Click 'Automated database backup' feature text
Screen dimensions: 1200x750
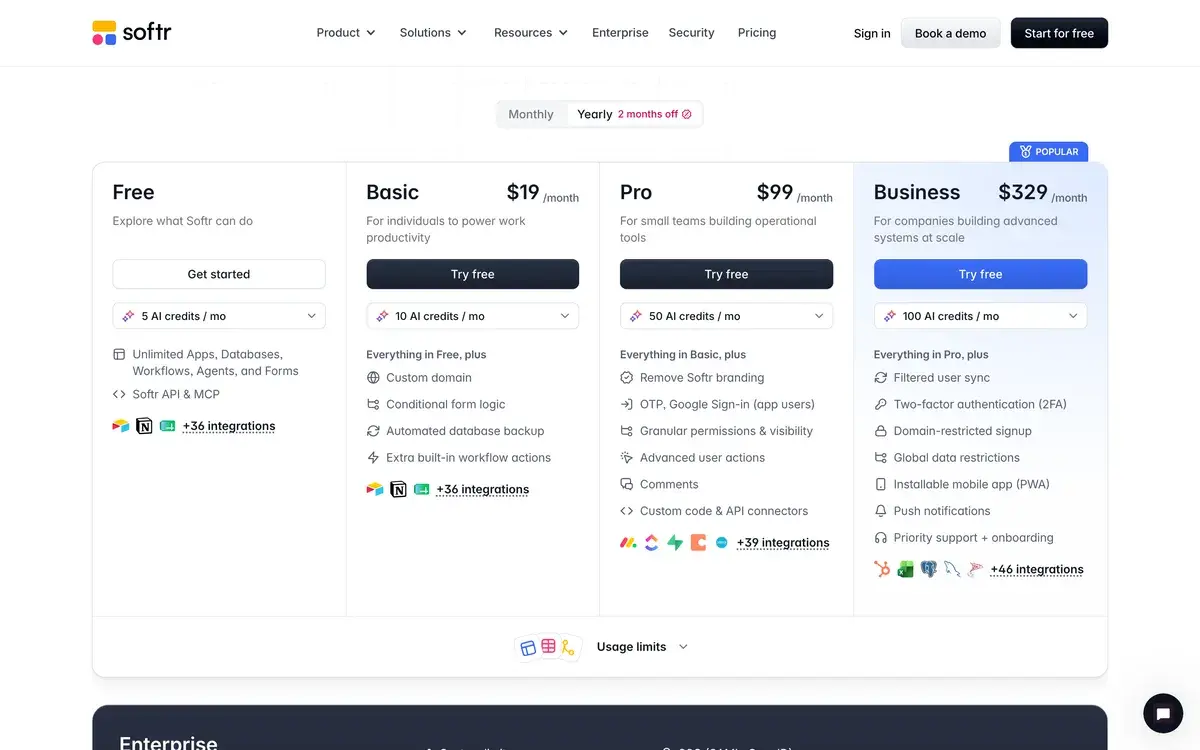pyautogui.click(x=465, y=431)
